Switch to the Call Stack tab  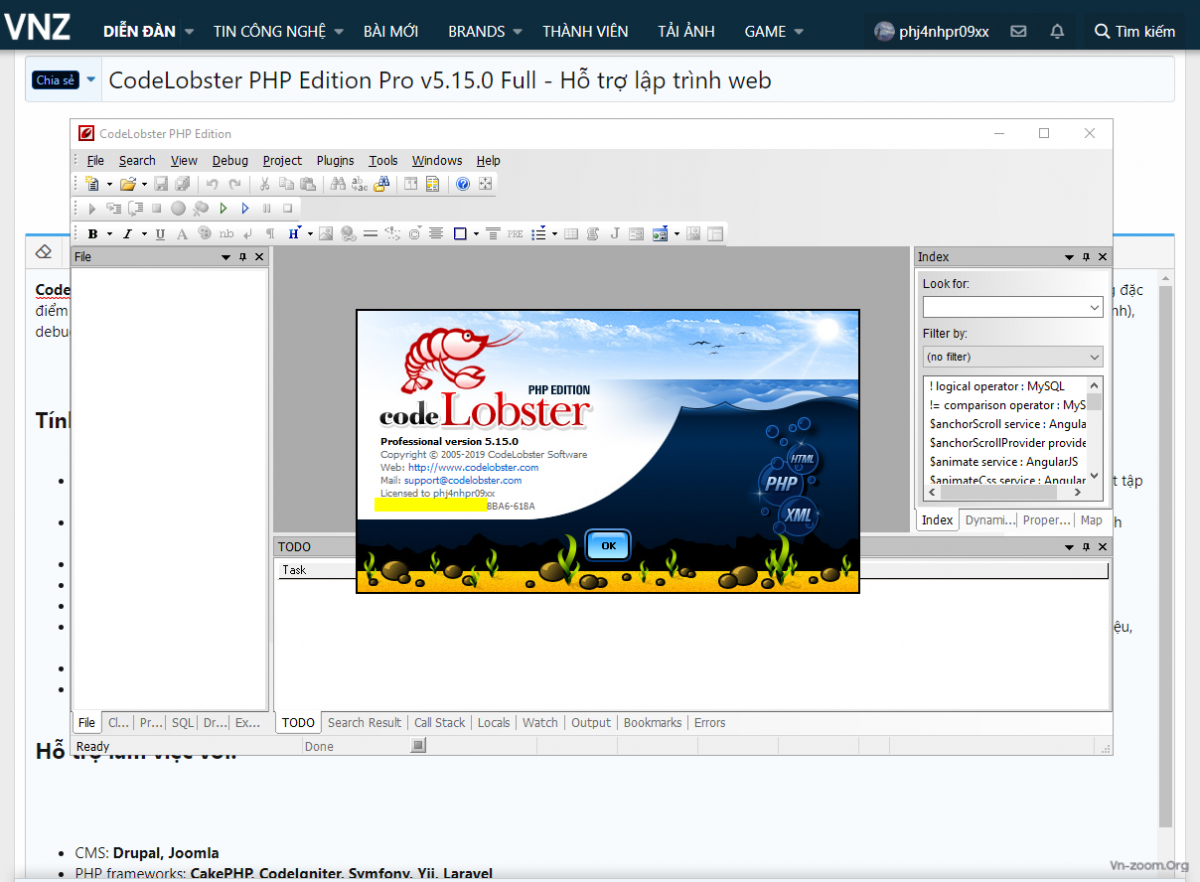pyautogui.click(x=440, y=722)
